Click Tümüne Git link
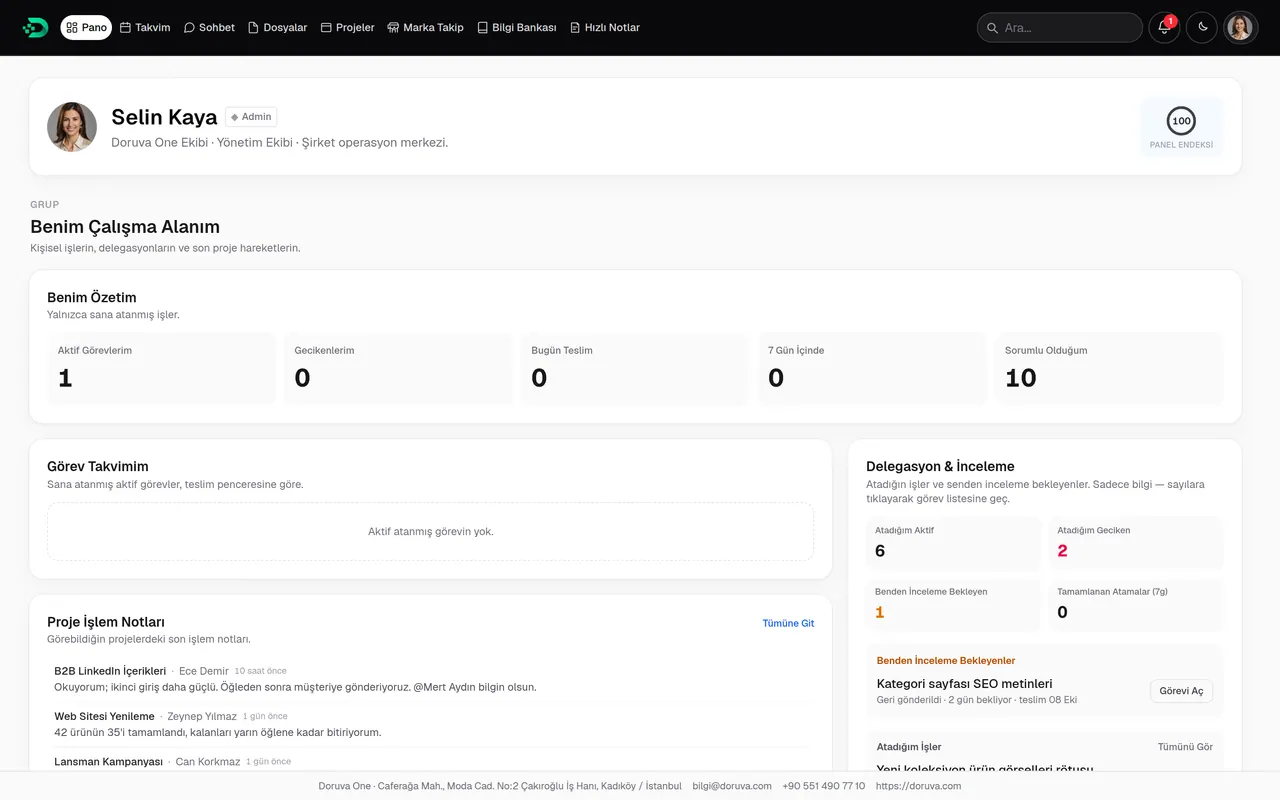This screenshot has height=800, width=1280. pos(788,623)
